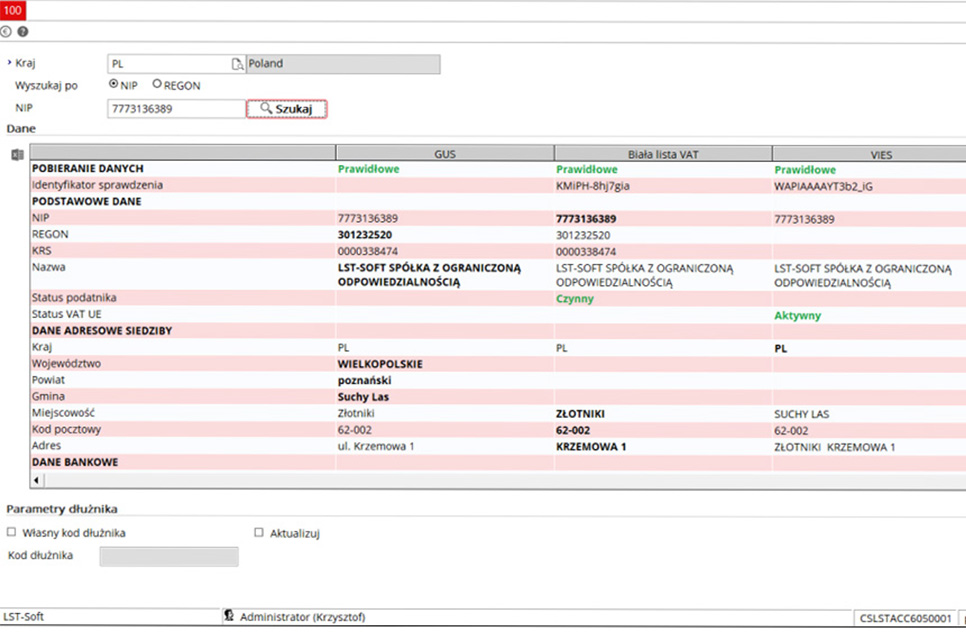
Task: Select the Biała lista VAT column header
Action: 662,154
